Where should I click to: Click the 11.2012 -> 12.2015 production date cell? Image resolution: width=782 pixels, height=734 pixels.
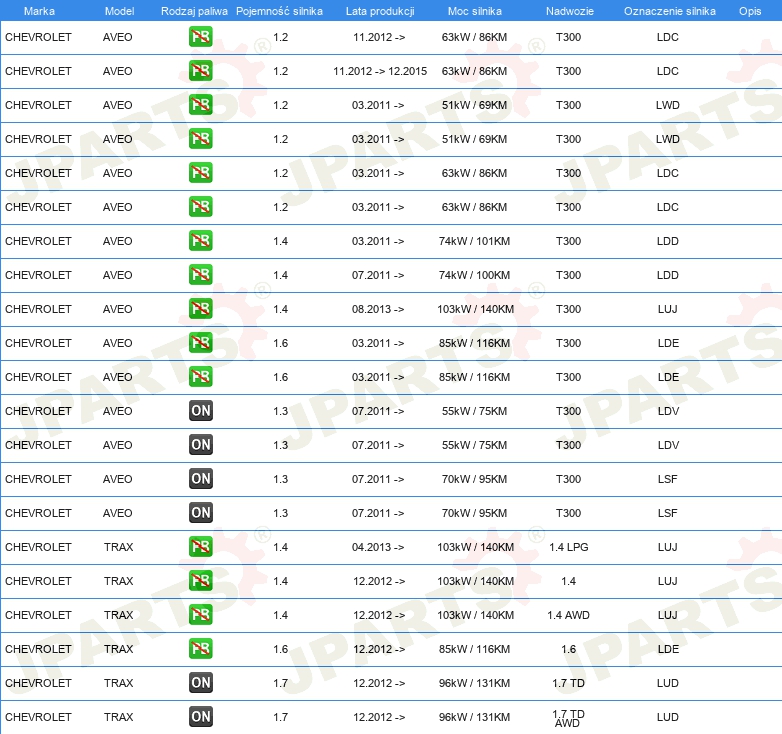[x=378, y=71]
